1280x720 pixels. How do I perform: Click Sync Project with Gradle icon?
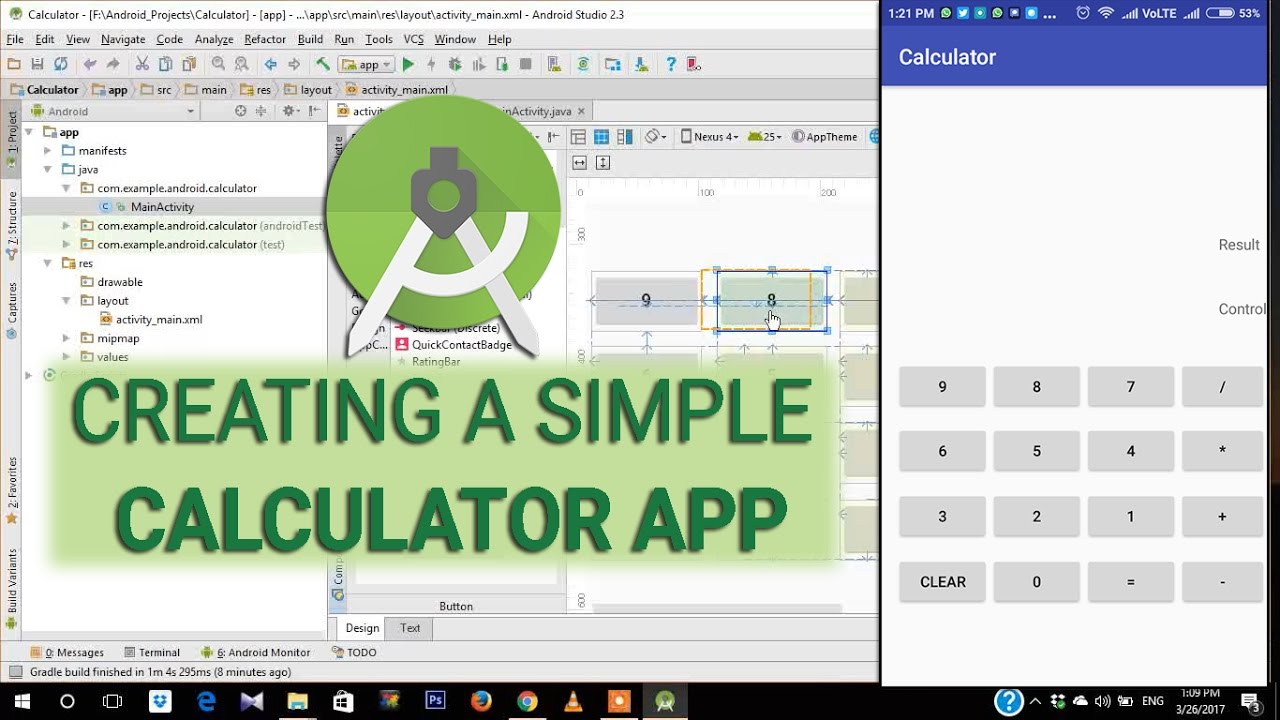point(583,64)
